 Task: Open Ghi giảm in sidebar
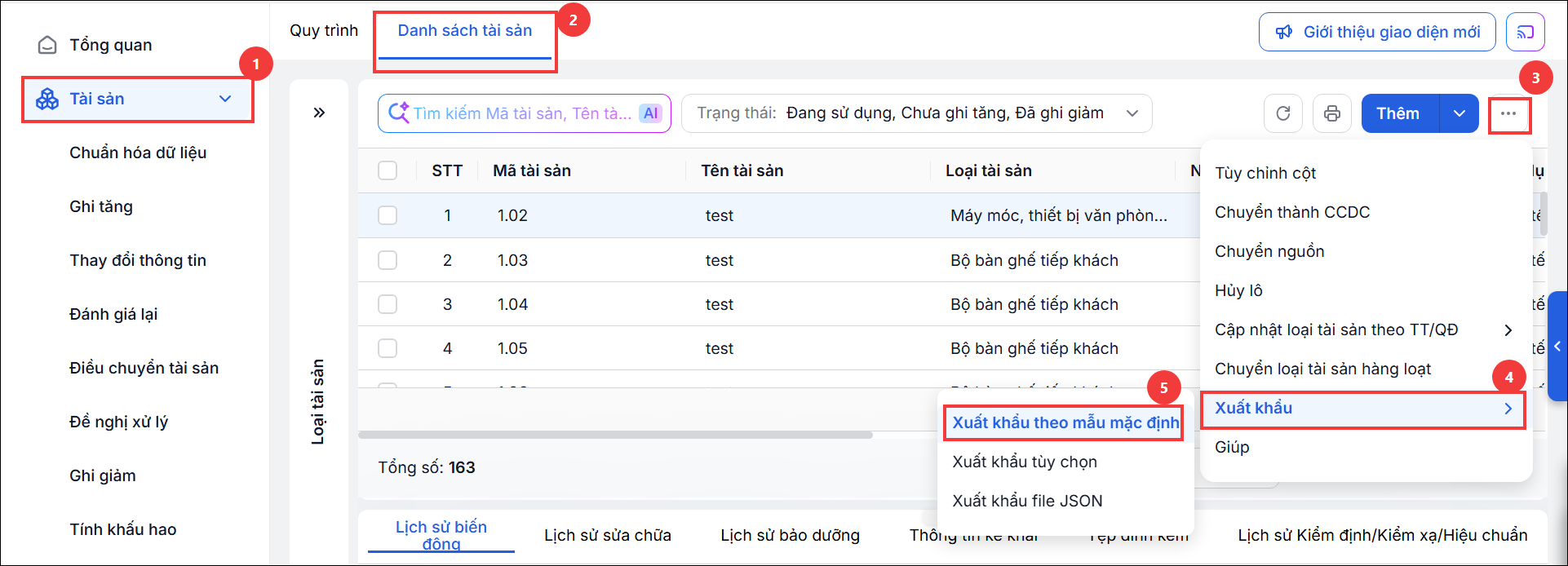pyautogui.click(x=103, y=475)
